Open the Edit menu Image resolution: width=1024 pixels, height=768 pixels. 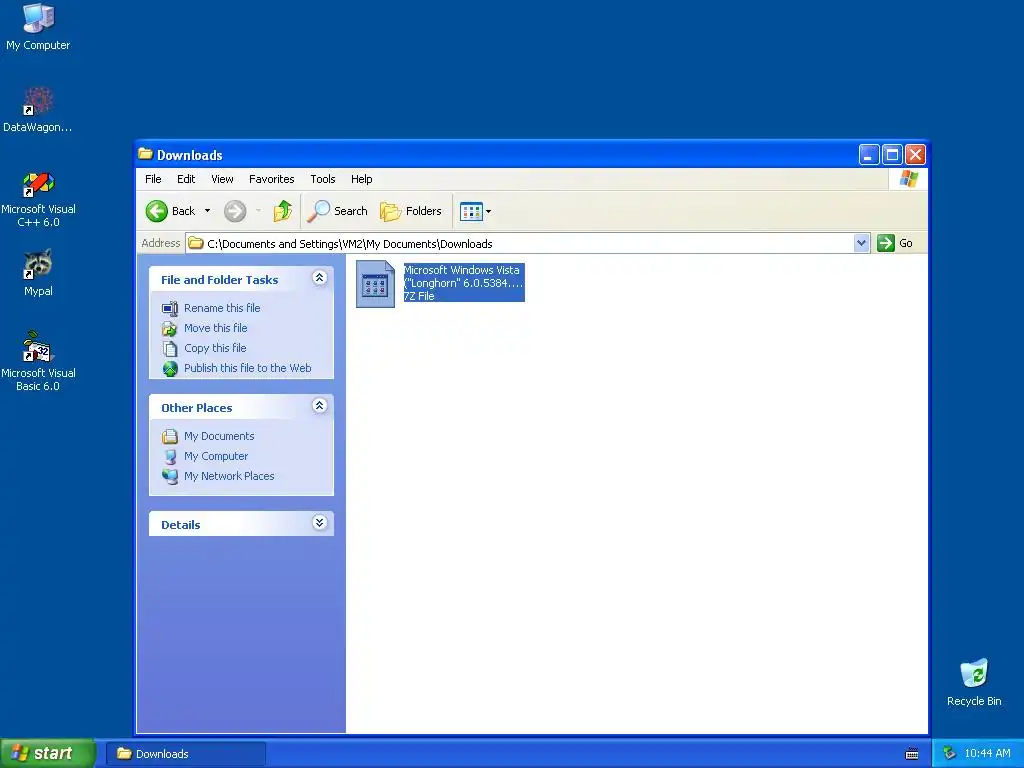click(x=186, y=179)
